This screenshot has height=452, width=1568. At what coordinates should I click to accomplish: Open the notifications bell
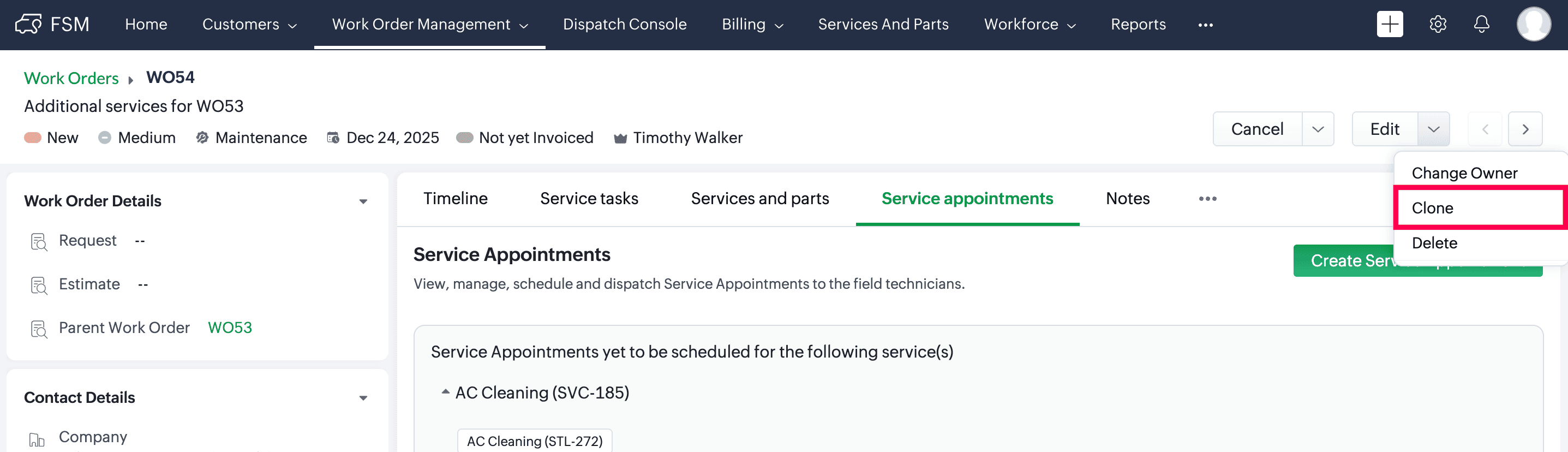[x=1481, y=25]
